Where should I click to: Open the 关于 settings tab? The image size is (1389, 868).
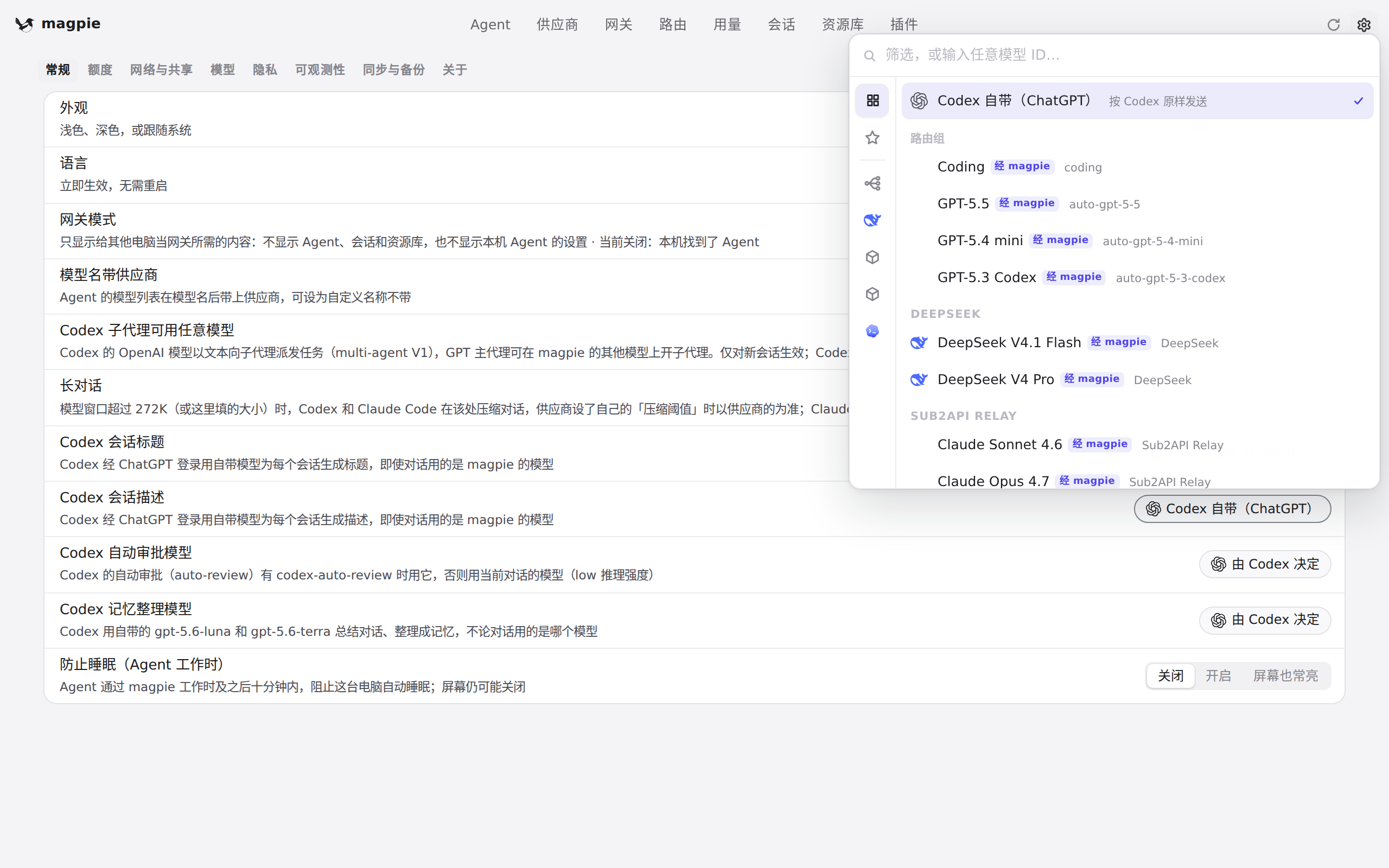[455, 70]
